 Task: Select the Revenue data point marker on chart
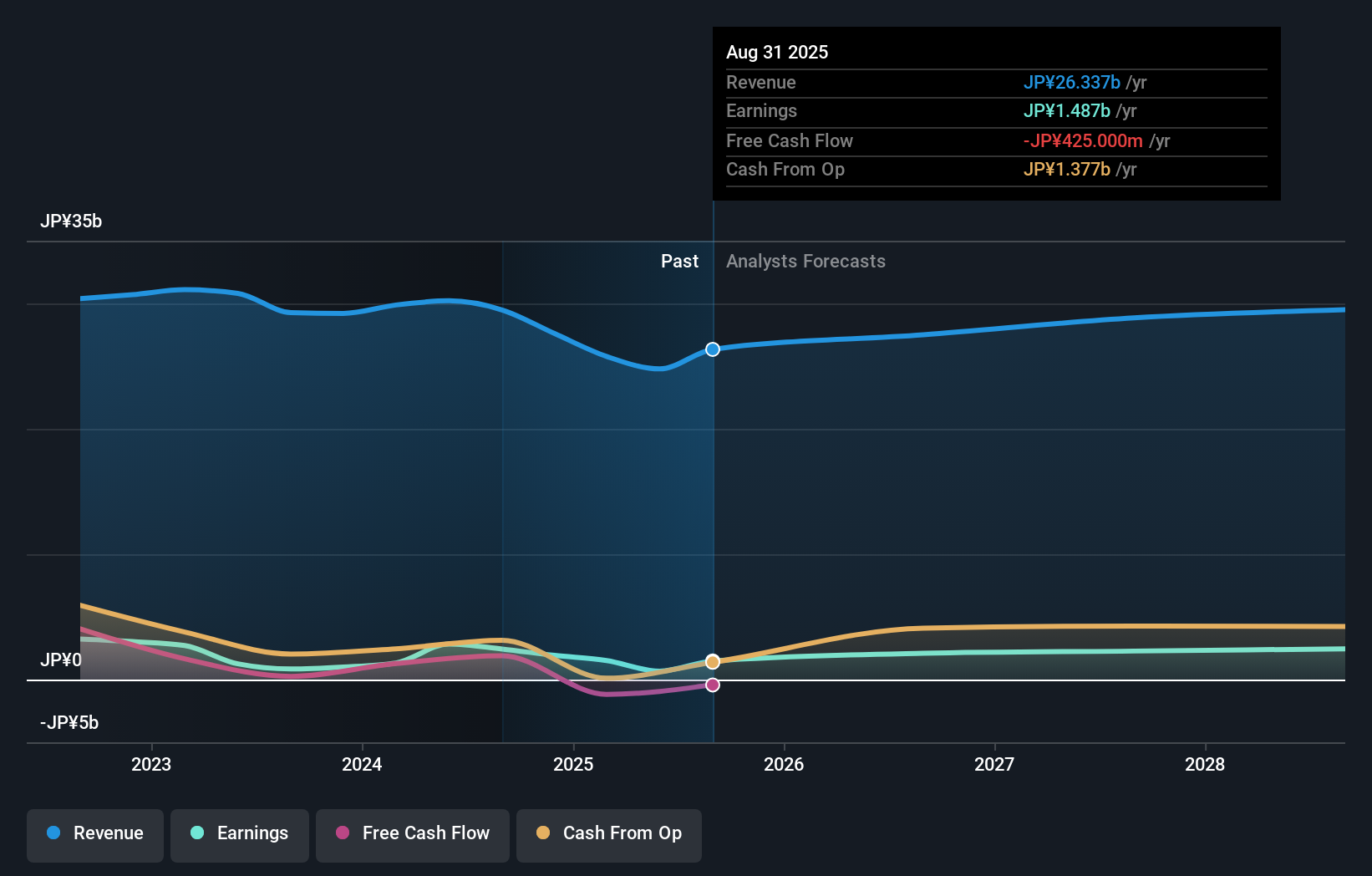point(712,349)
